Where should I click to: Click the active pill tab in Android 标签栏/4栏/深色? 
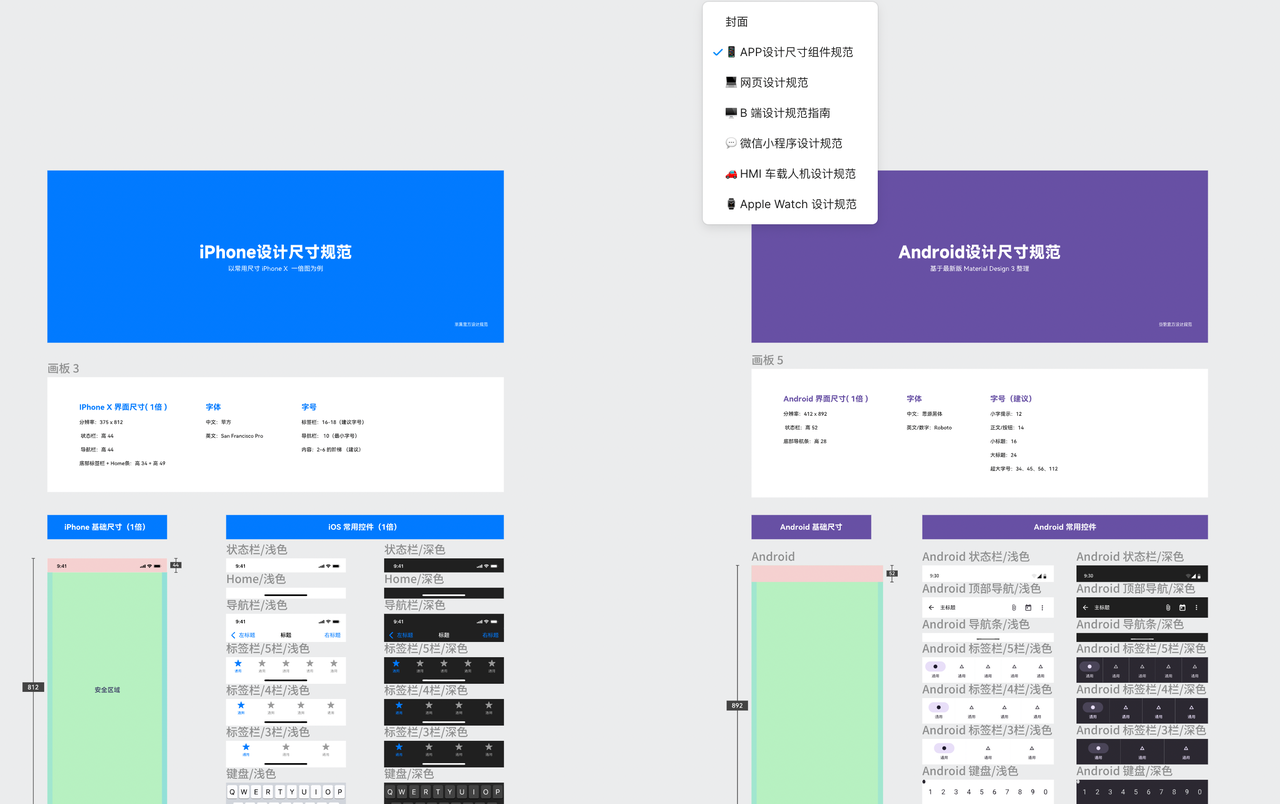(1092, 707)
